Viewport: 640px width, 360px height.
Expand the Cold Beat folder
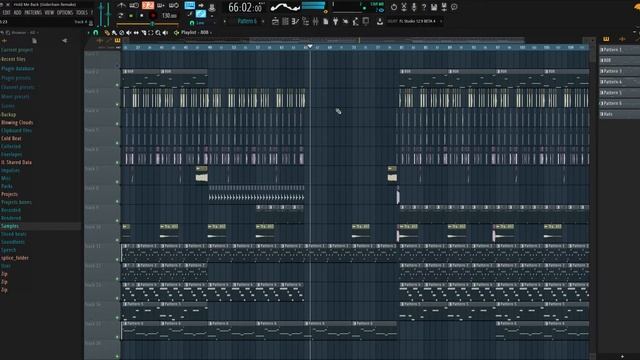click(11, 138)
